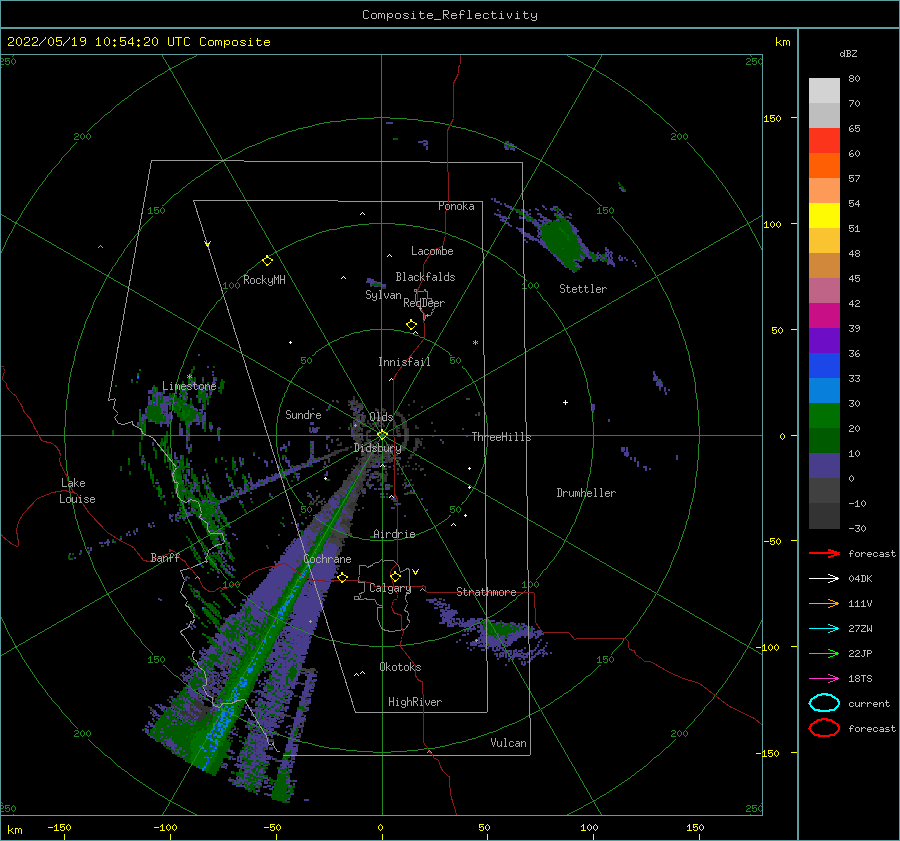Click the Banff label
This screenshot has height=841, width=900.
click(x=165, y=557)
